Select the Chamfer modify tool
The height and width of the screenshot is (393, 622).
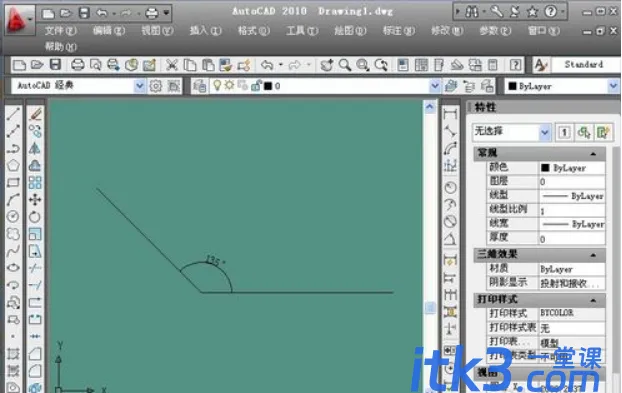pyautogui.click(x=35, y=353)
